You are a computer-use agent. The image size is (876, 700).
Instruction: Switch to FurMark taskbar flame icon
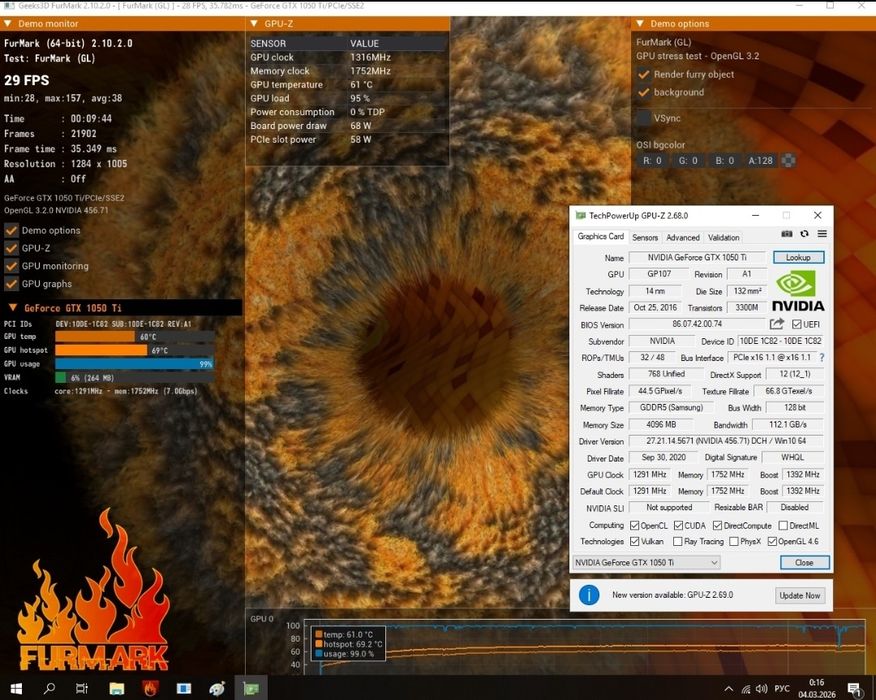click(150, 688)
